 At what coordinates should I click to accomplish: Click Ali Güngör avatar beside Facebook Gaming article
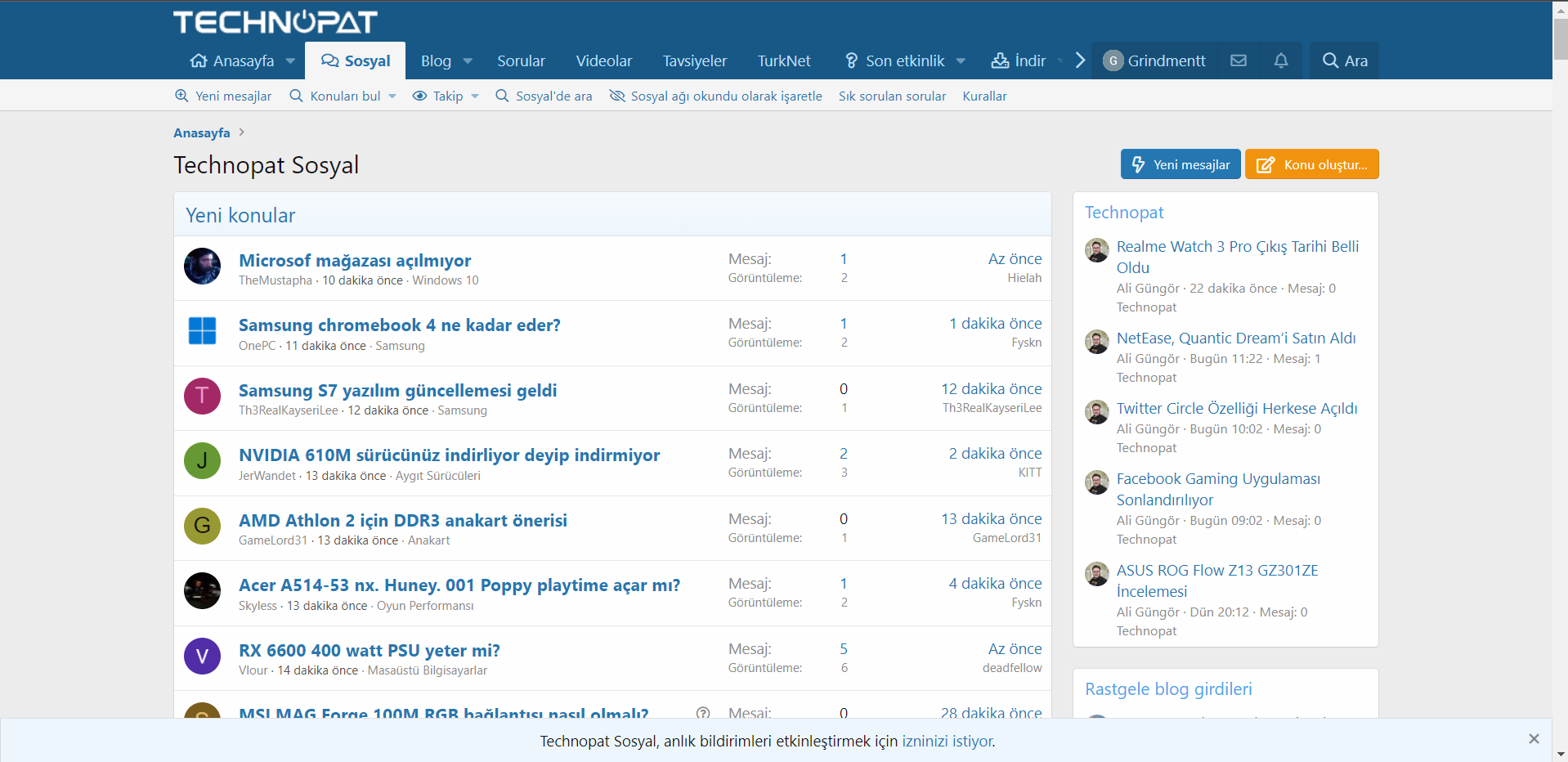(x=1097, y=482)
